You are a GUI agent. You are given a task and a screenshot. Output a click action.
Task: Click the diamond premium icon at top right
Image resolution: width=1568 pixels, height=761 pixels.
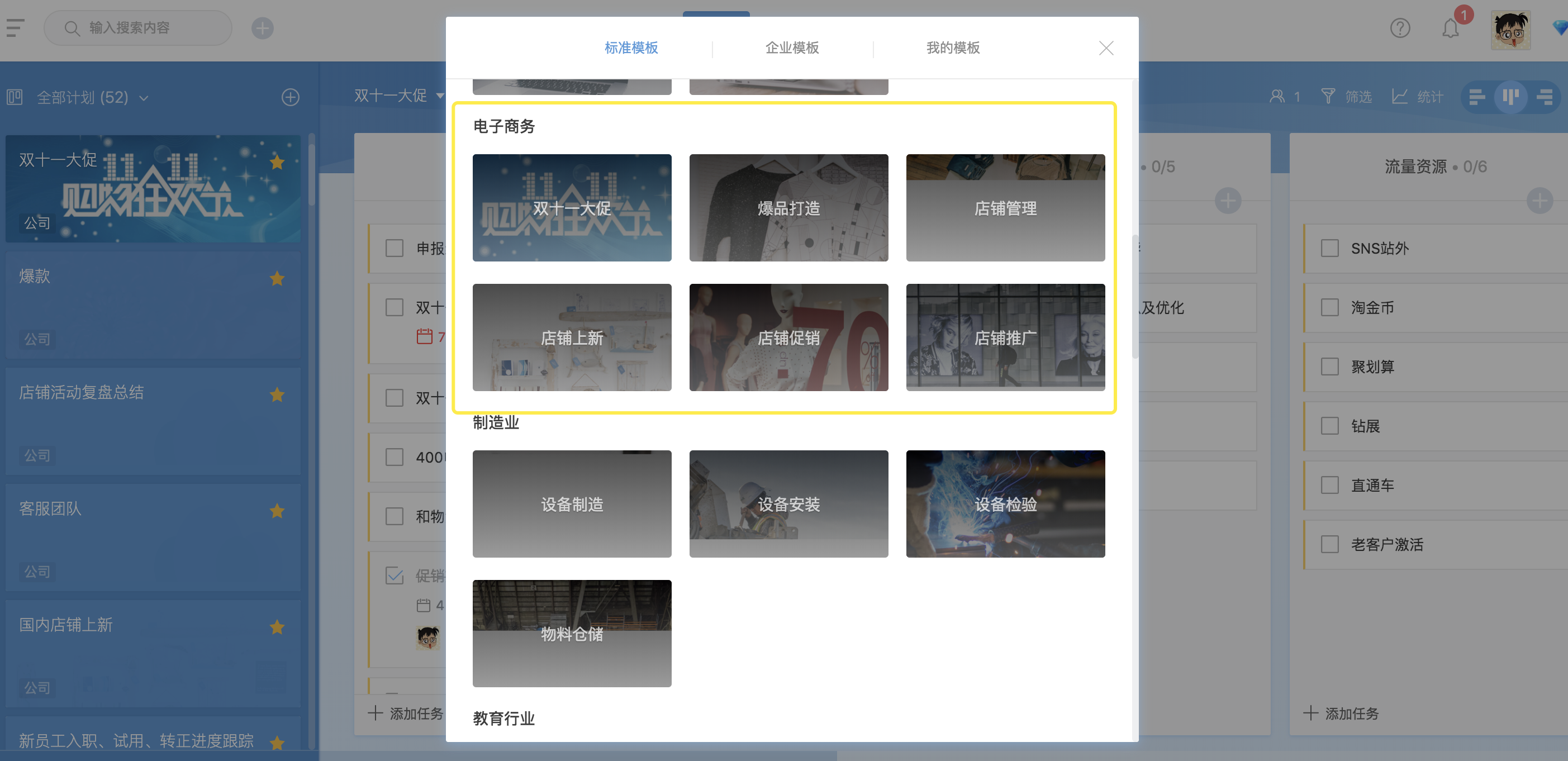[1560, 28]
